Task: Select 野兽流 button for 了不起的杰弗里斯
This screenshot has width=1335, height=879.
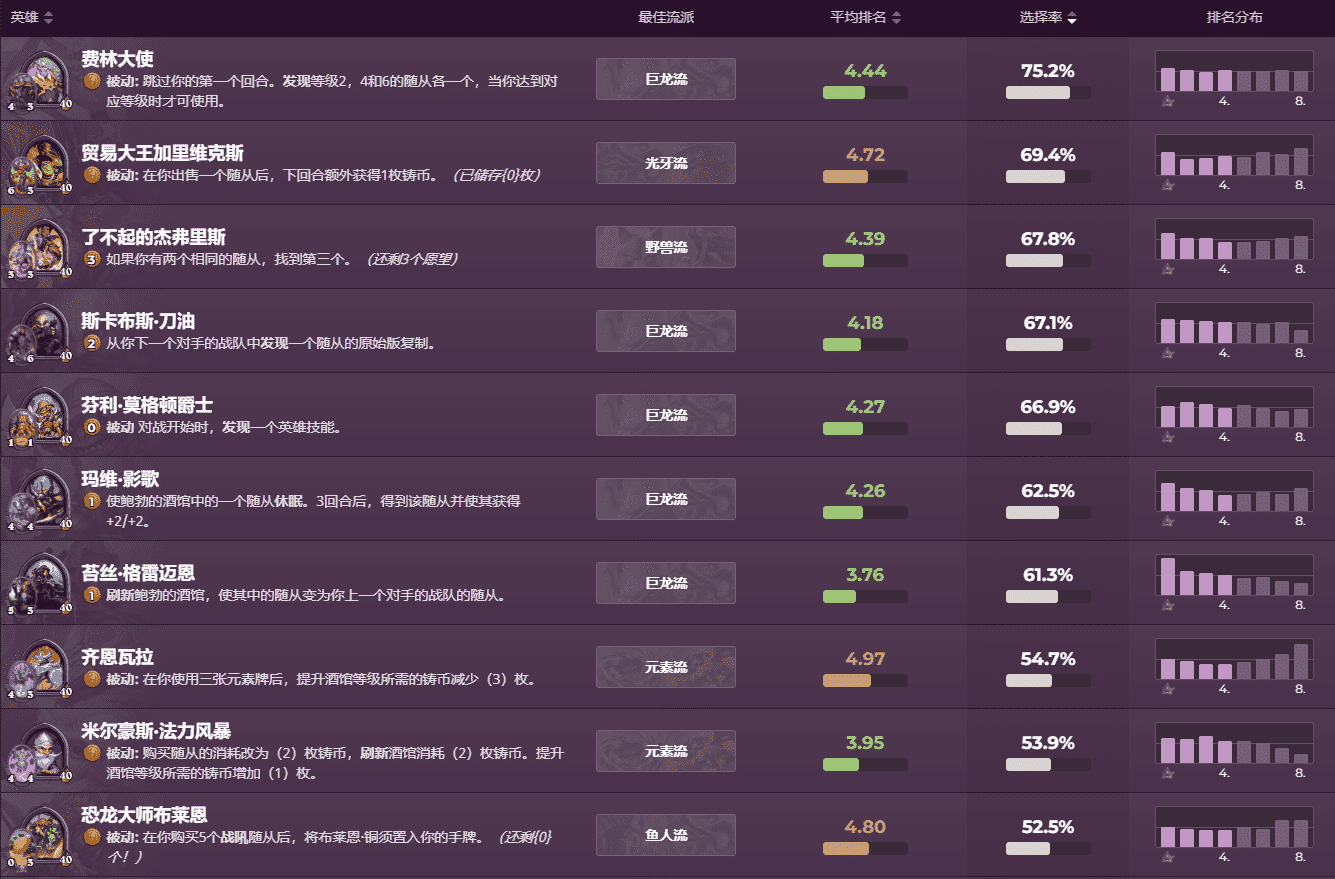Action: pyautogui.click(x=666, y=247)
